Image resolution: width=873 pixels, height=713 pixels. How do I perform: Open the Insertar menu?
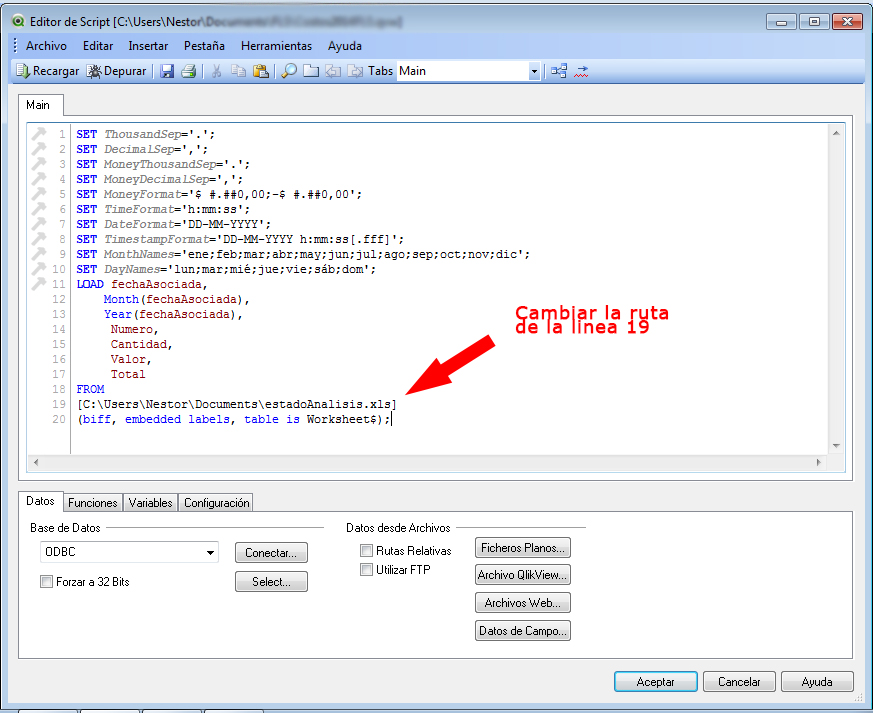[148, 46]
